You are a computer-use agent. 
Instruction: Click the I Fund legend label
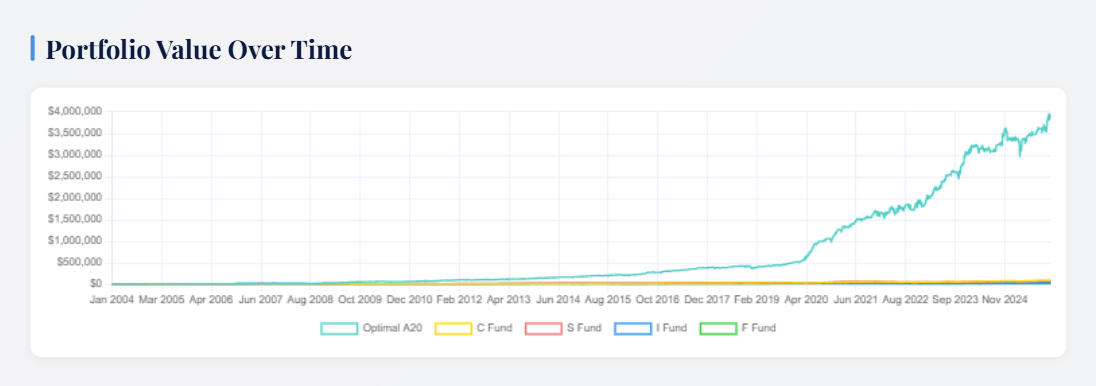(x=671, y=328)
